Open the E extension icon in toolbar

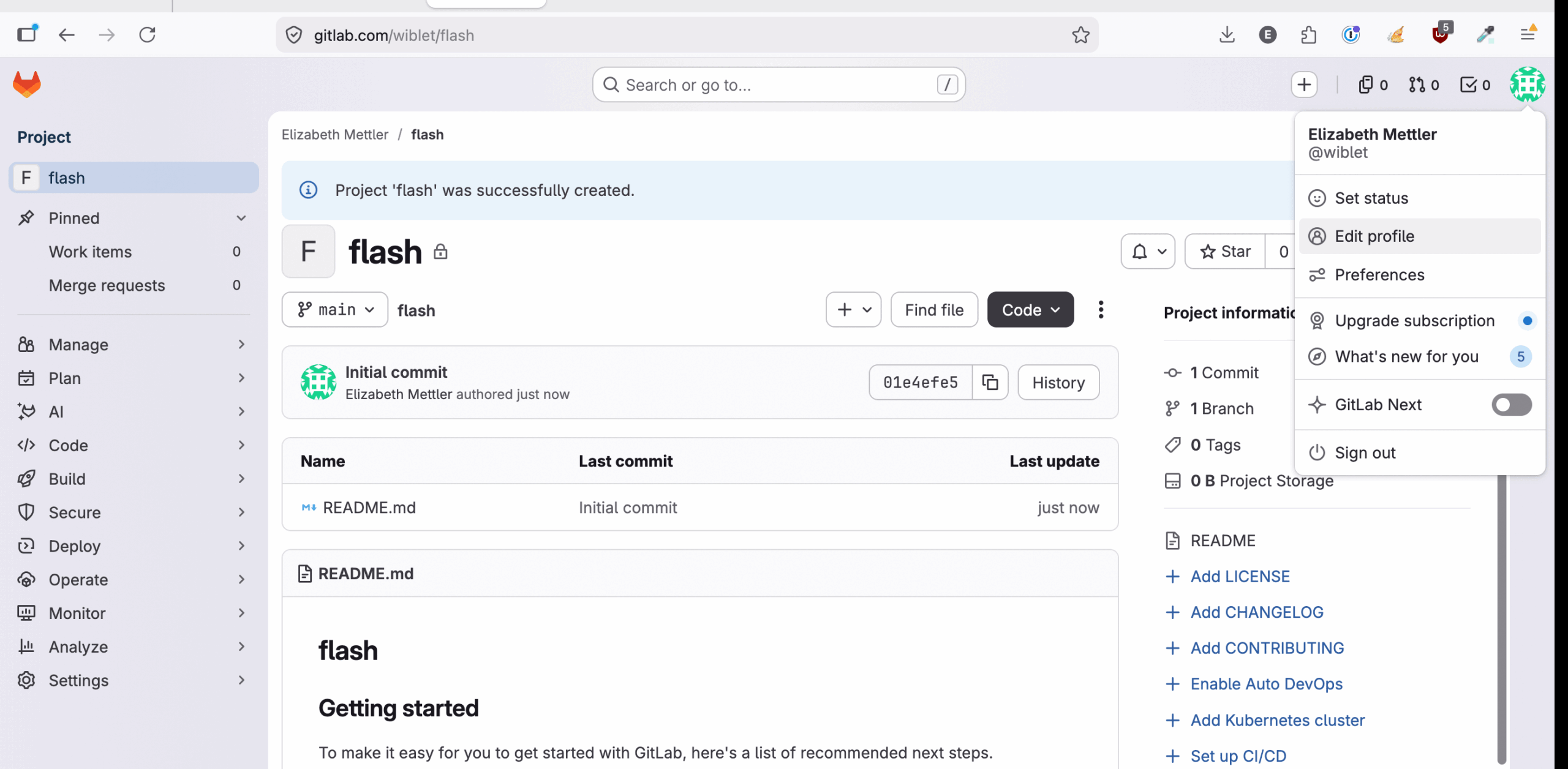[x=1267, y=35]
